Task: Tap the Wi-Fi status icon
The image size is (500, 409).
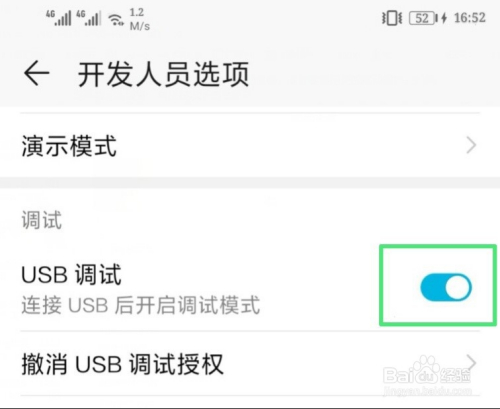Action: 116,20
